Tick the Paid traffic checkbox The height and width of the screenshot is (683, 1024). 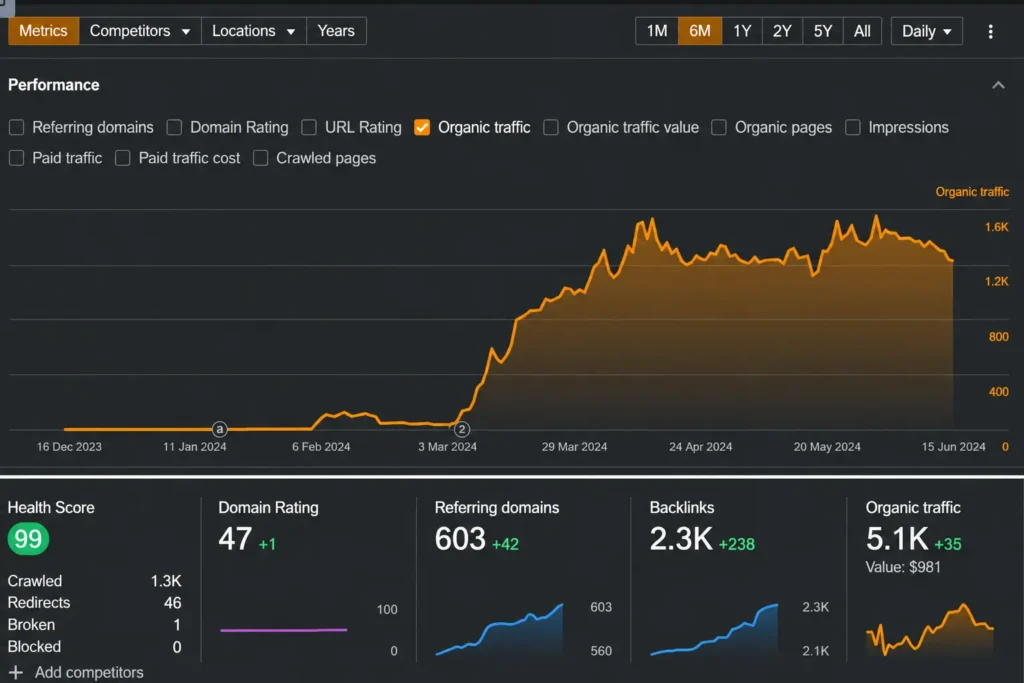tap(16, 158)
